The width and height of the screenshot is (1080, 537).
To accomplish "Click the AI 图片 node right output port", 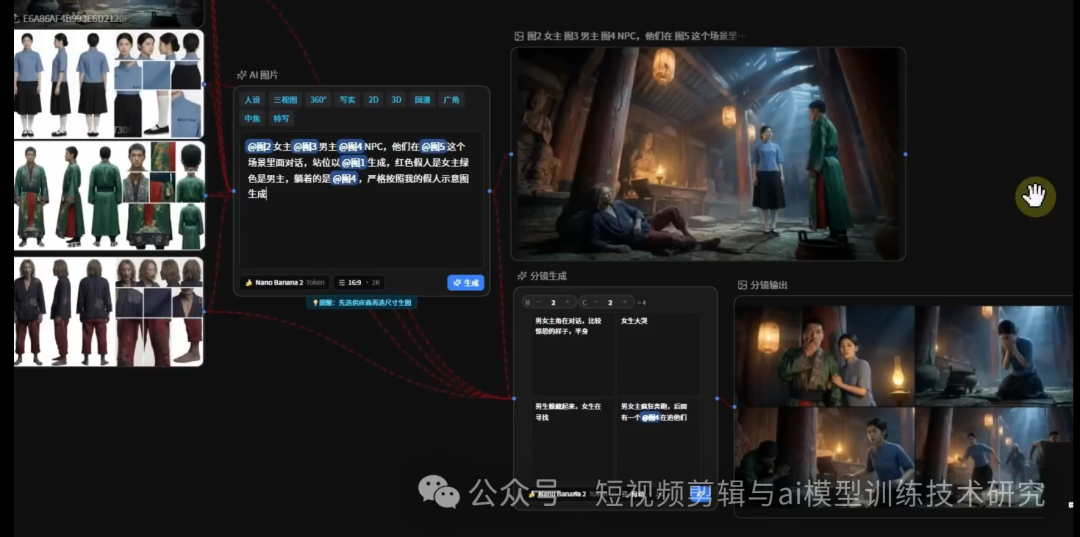I will 490,191.
